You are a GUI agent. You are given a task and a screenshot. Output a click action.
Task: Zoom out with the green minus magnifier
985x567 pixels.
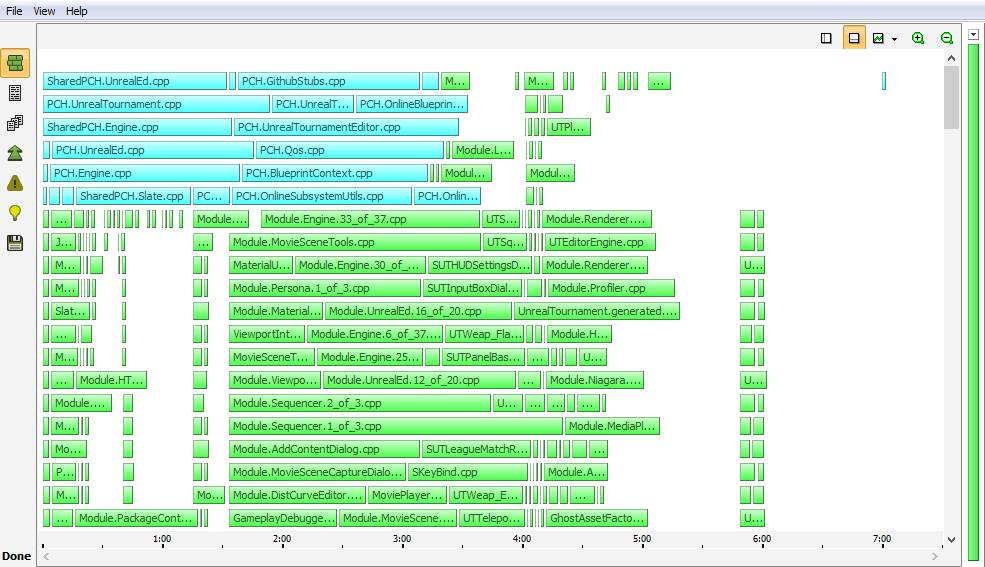click(946, 38)
